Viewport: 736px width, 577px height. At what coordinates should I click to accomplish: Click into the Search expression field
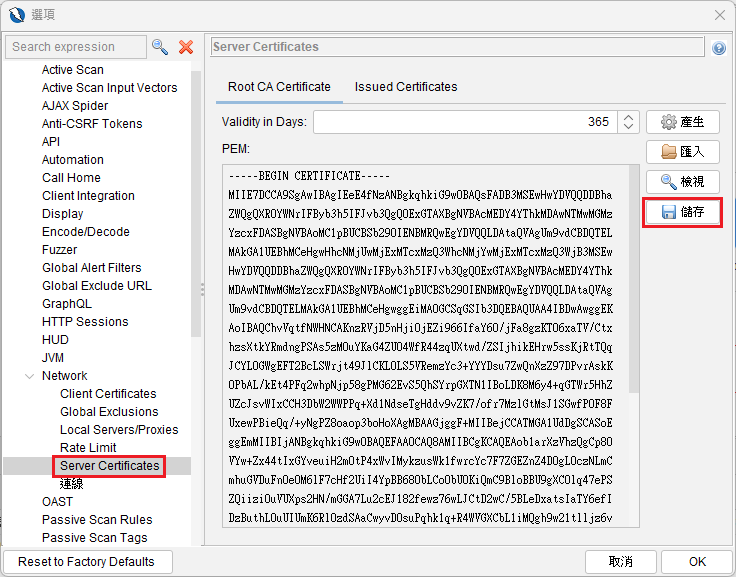[x=75, y=47]
